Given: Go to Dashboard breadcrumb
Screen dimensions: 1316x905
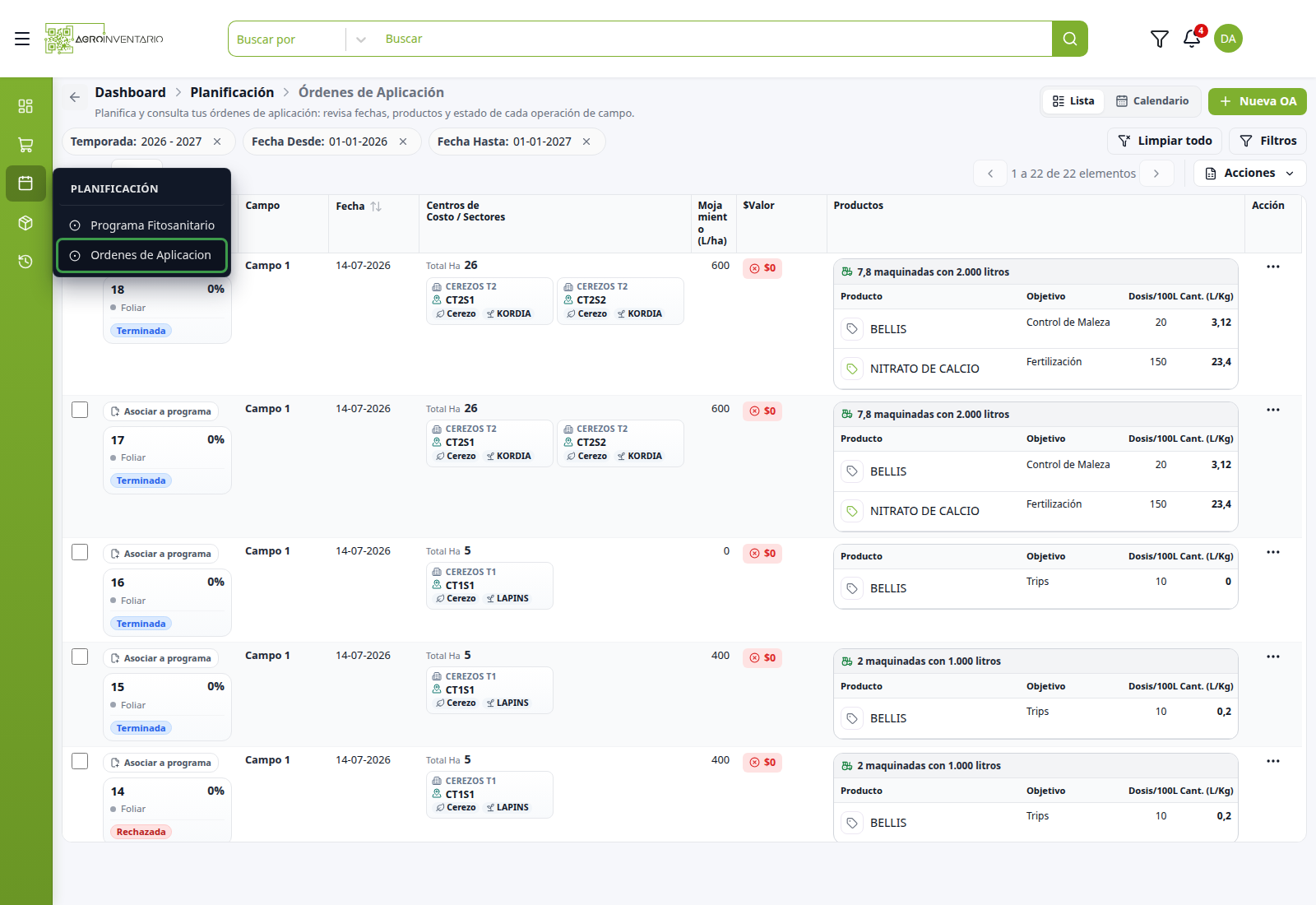Looking at the screenshot, I should 130,92.
